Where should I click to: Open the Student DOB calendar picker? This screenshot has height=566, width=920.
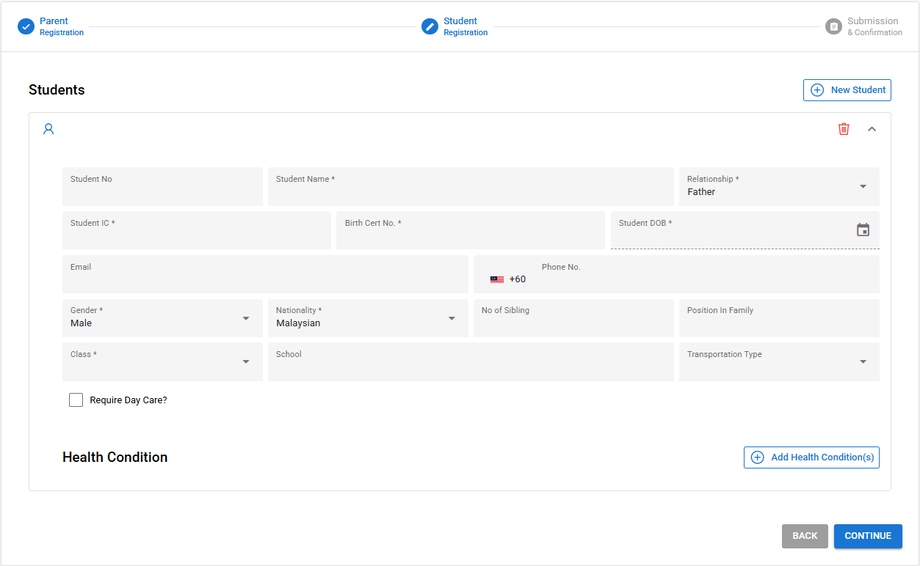(x=863, y=230)
